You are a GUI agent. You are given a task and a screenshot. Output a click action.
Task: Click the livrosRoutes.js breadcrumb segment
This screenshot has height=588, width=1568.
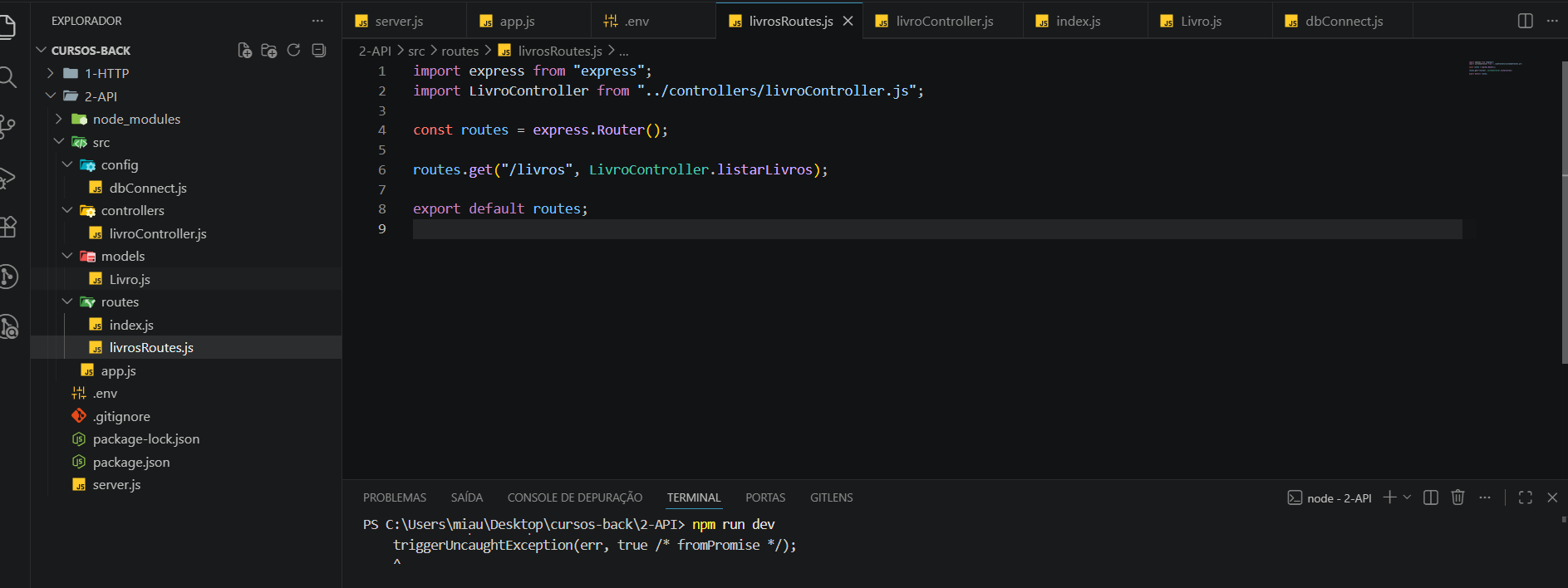pyautogui.click(x=550, y=51)
